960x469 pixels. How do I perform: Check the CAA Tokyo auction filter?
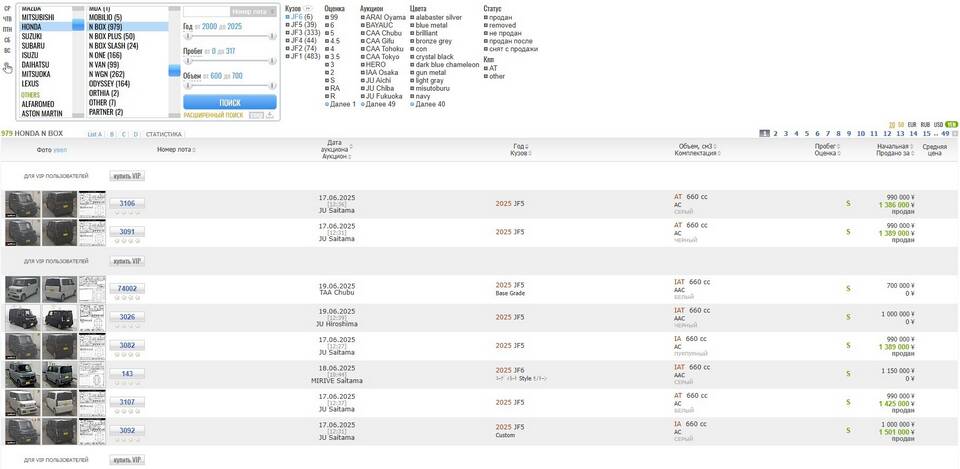363,56
